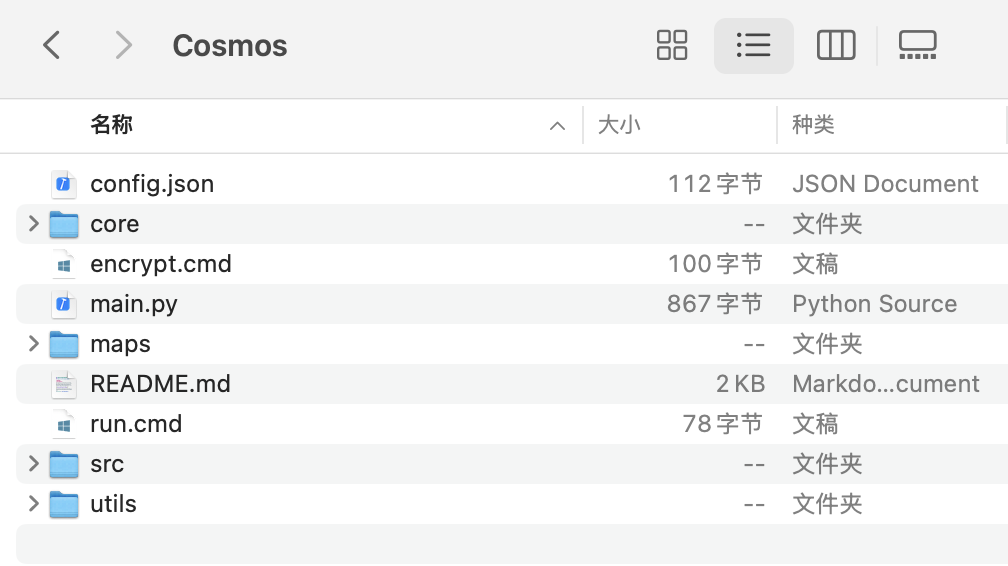Switch to icon grid view
Screen dimensions: 1008x566
click(x=672, y=45)
